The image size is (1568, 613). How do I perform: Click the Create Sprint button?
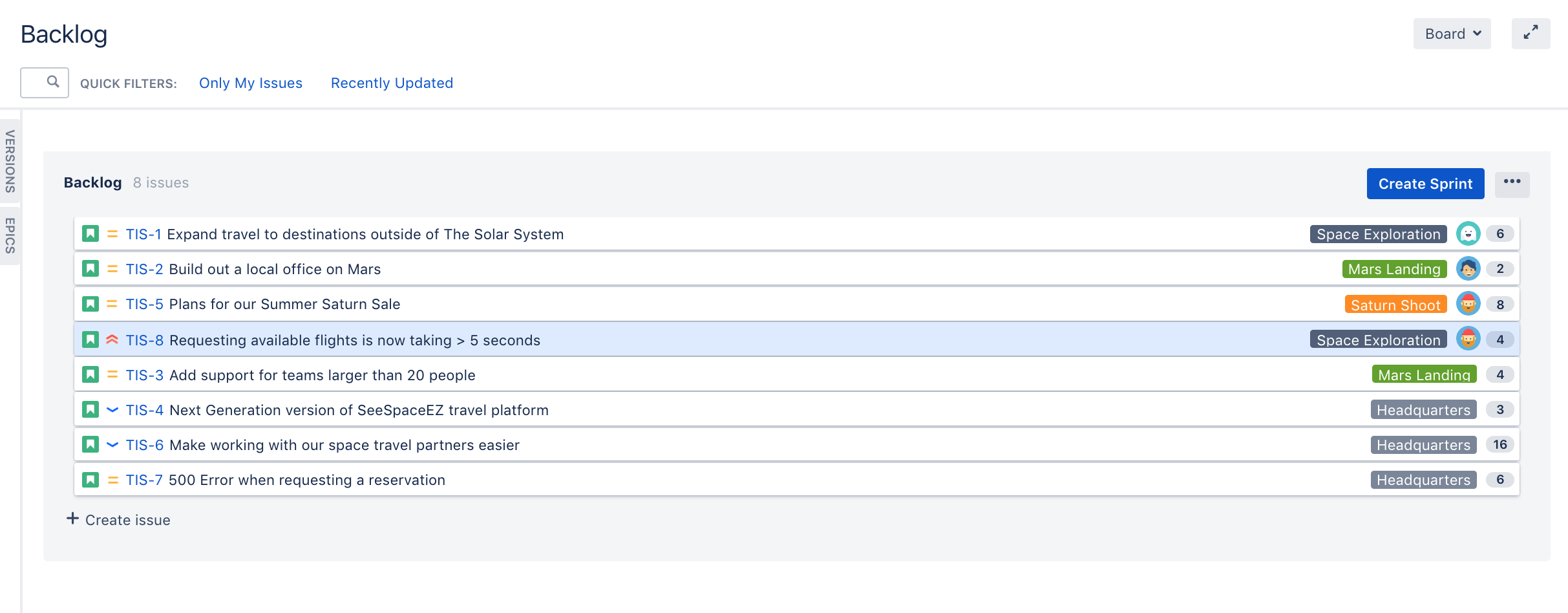[x=1425, y=184]
